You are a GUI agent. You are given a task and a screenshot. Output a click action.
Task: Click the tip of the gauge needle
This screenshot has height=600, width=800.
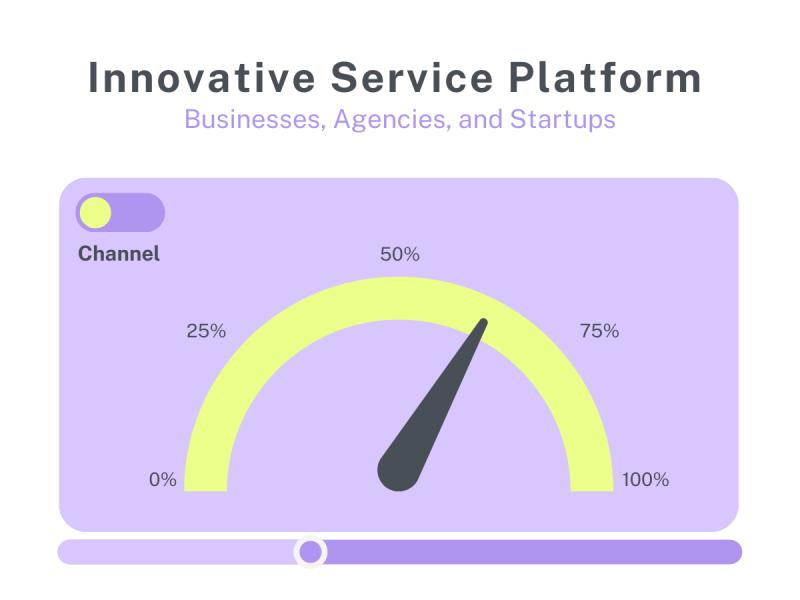tap(483, 323)
